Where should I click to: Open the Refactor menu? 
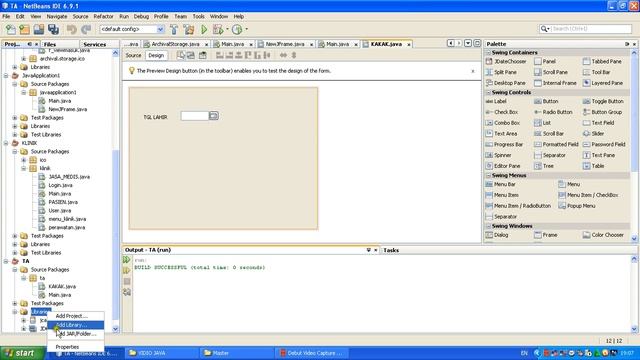click(x=103, y=17)
